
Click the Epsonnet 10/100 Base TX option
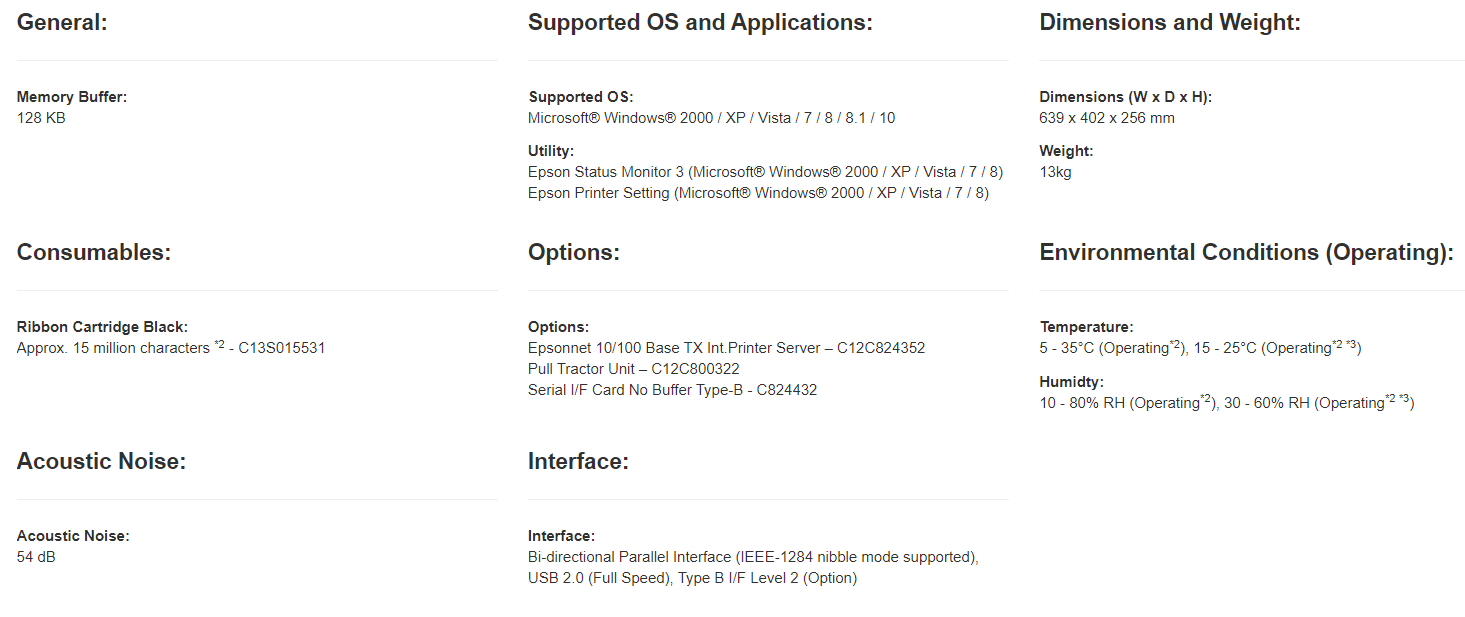(726, 348)
